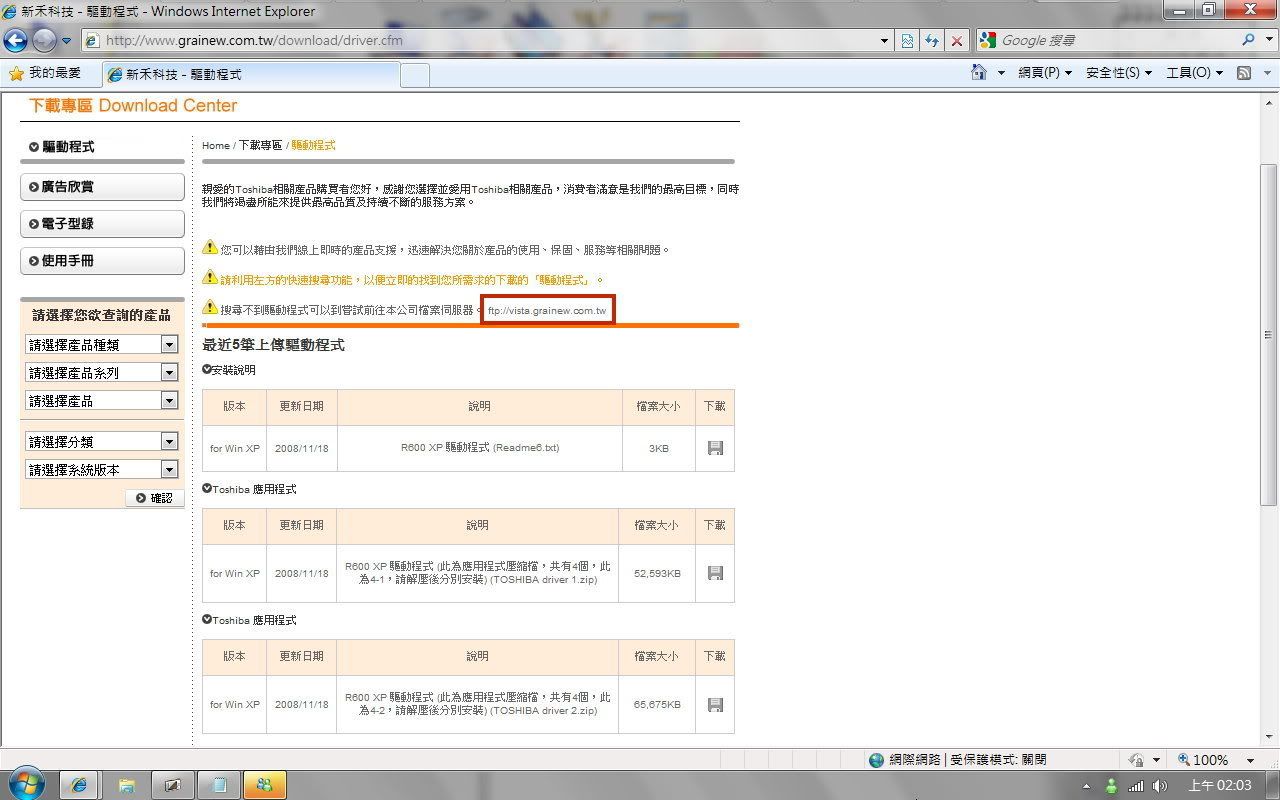Click Internet Explorer taskbar icon
The image size is (1280, 800).
pyautogui.click(x=79, y=785)
